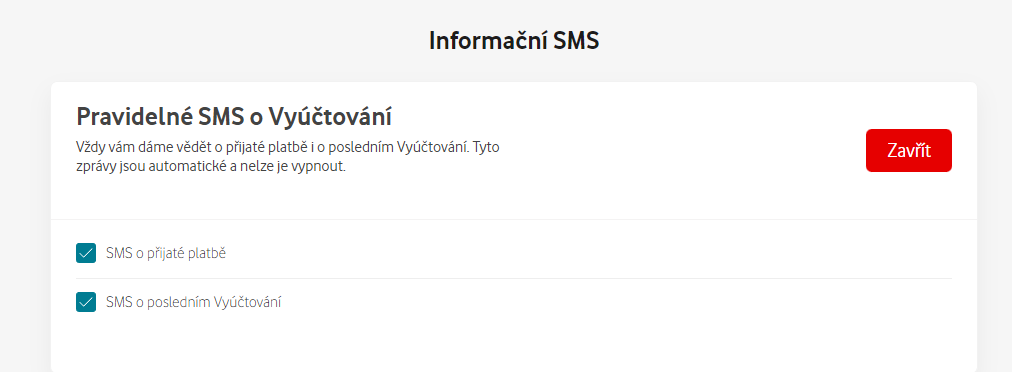This screenshot has width=1012, height=372.
Task: Toggle the SMS o přijaté platbě checkbox
Action: [86, 253]
